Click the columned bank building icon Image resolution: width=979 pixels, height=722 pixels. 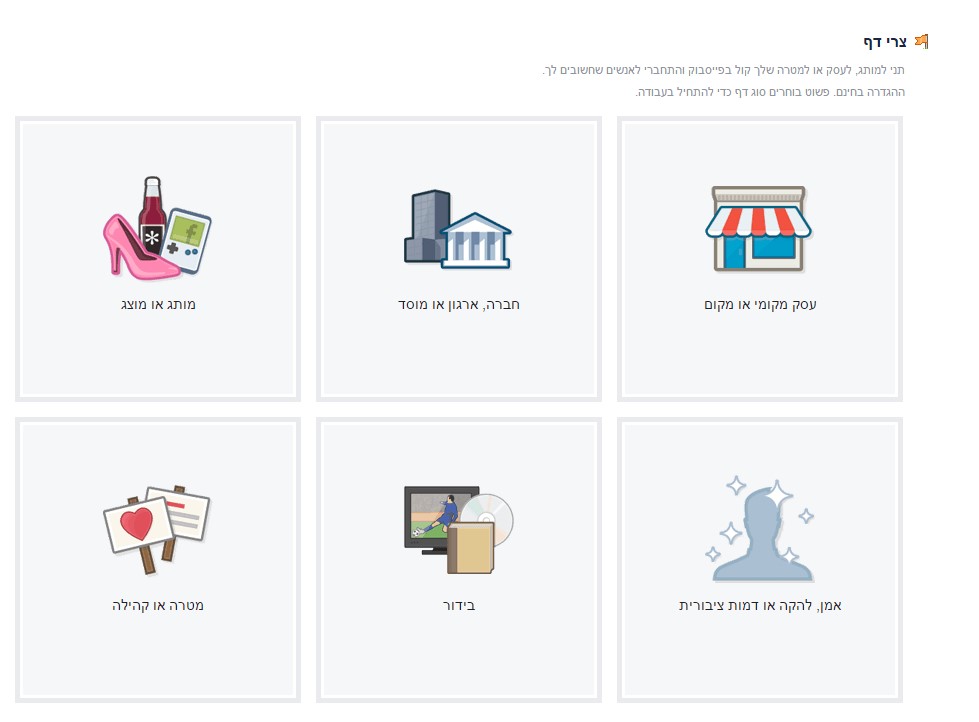pyautogui.click(x=476, y=241)
